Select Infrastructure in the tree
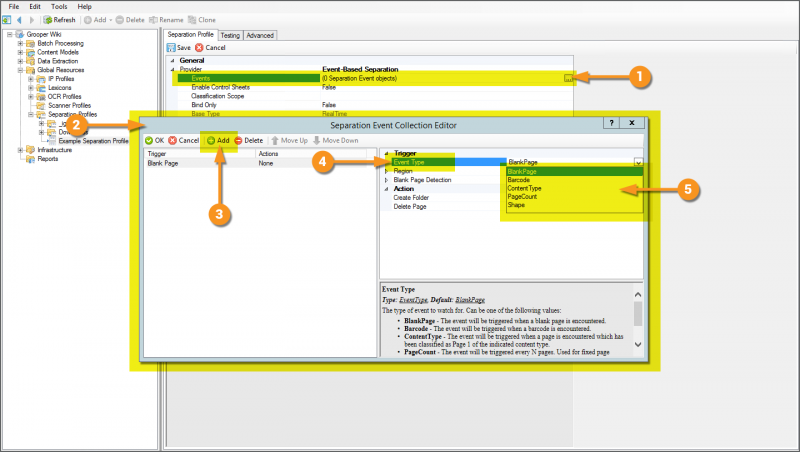The width and height of the screenshot is (800, 452). point(55,150)
